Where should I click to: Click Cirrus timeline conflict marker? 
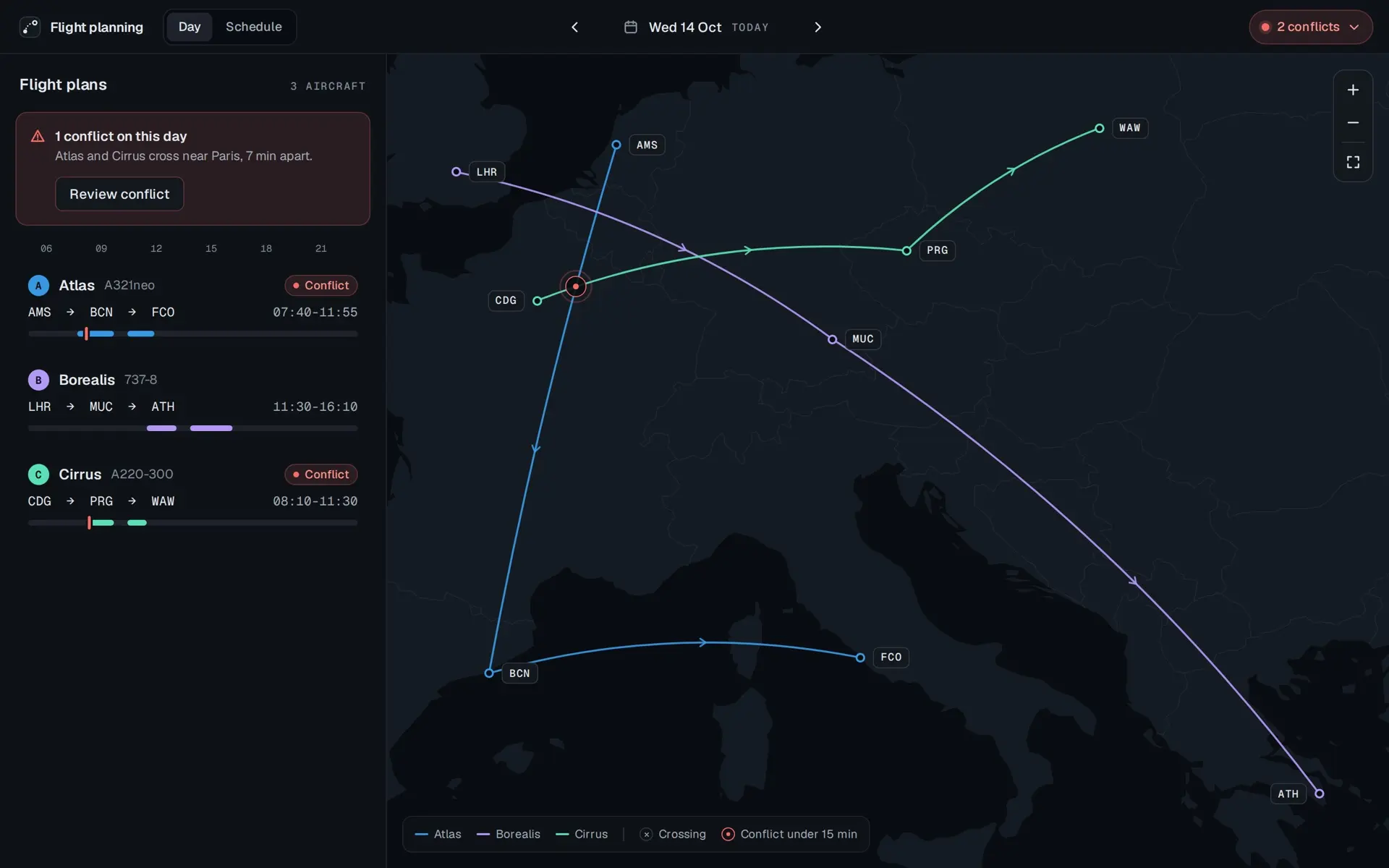coord(89,522)
